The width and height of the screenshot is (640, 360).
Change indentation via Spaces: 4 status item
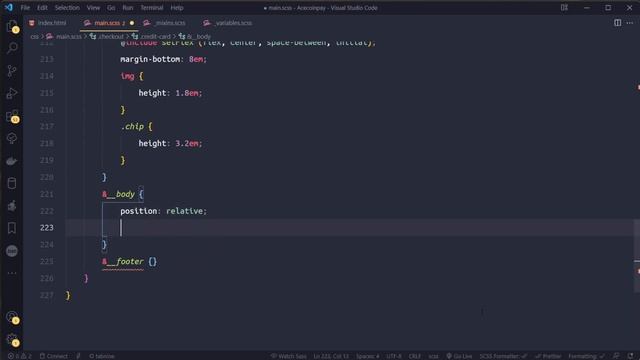tap(367, 356)
